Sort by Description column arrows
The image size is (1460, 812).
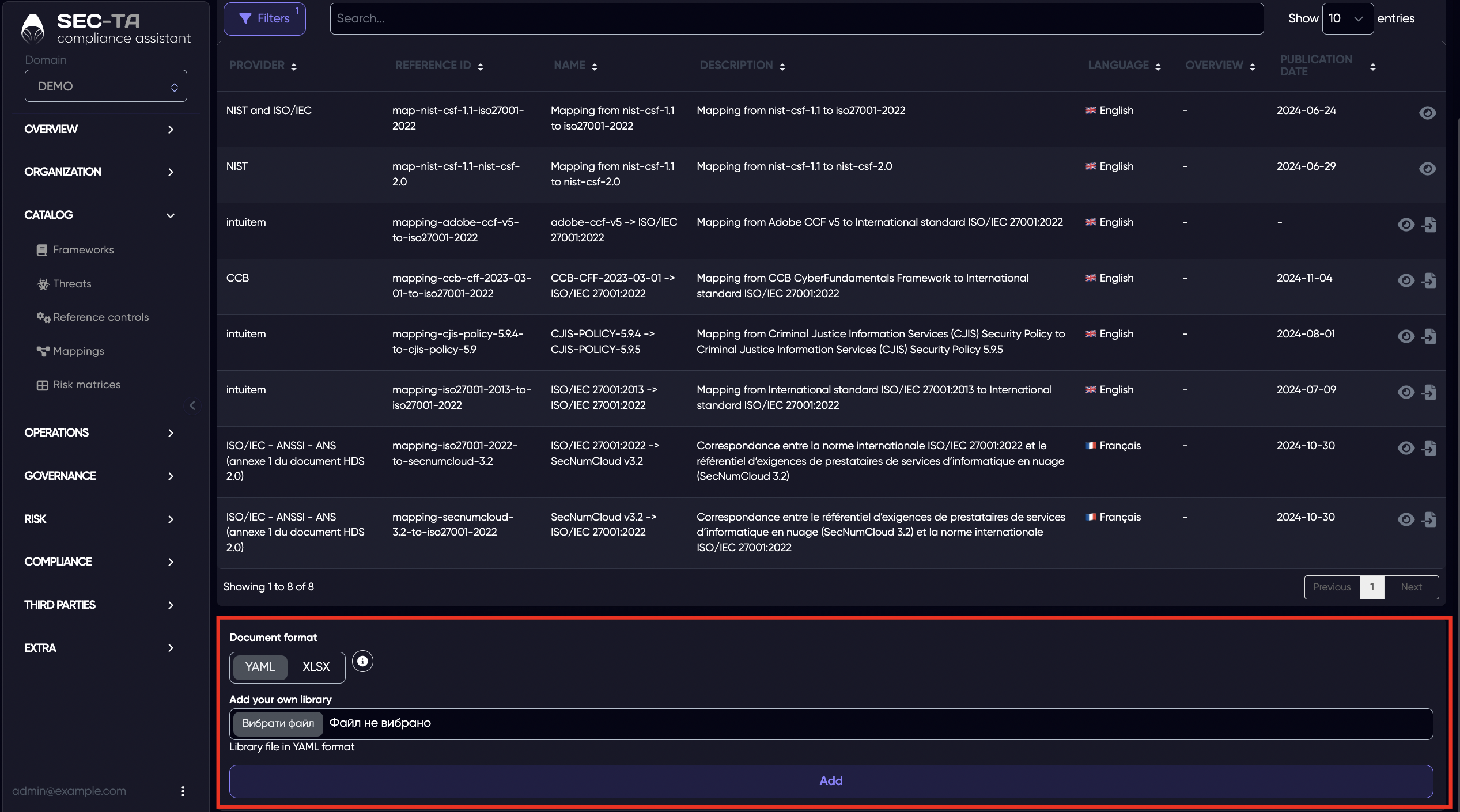pyautogui.click(x=782, y=67)
